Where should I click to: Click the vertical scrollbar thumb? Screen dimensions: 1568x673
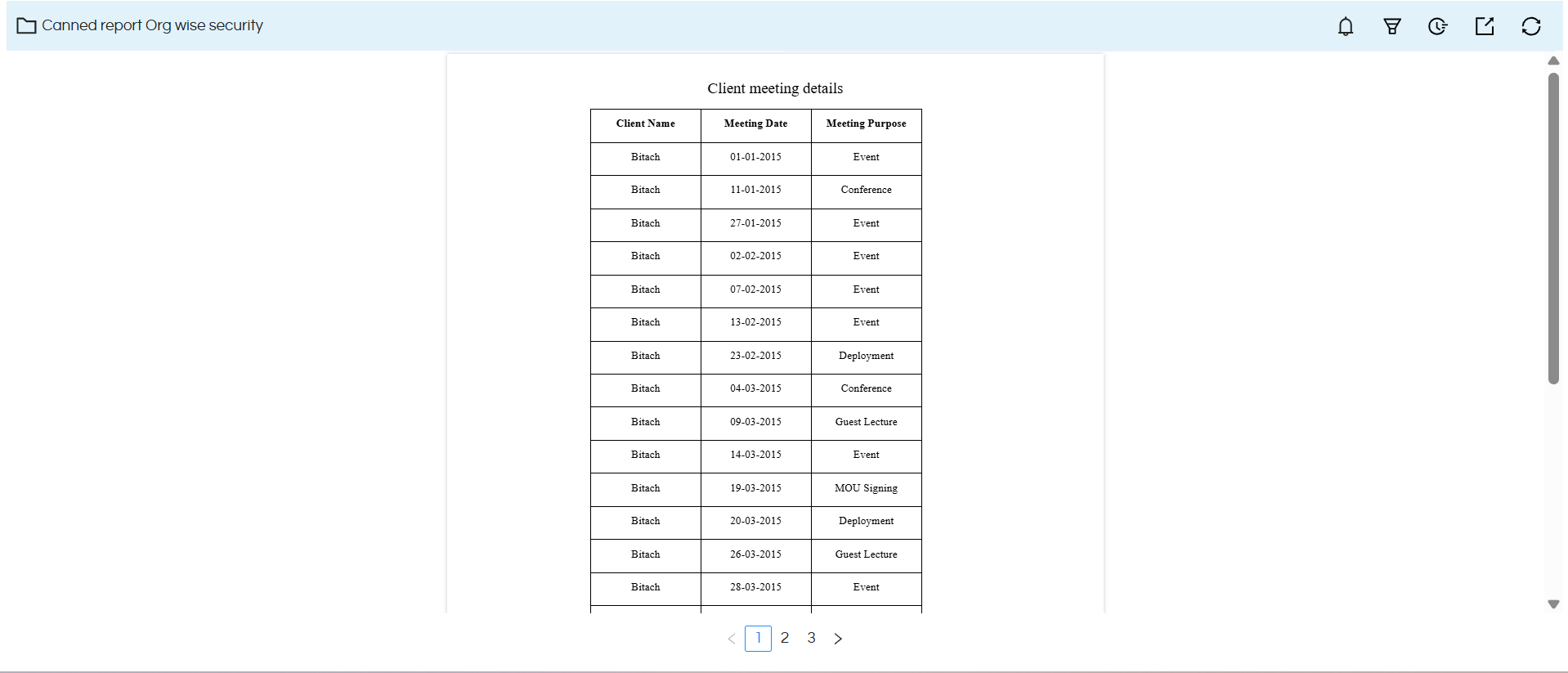[x=1553, y=229]
